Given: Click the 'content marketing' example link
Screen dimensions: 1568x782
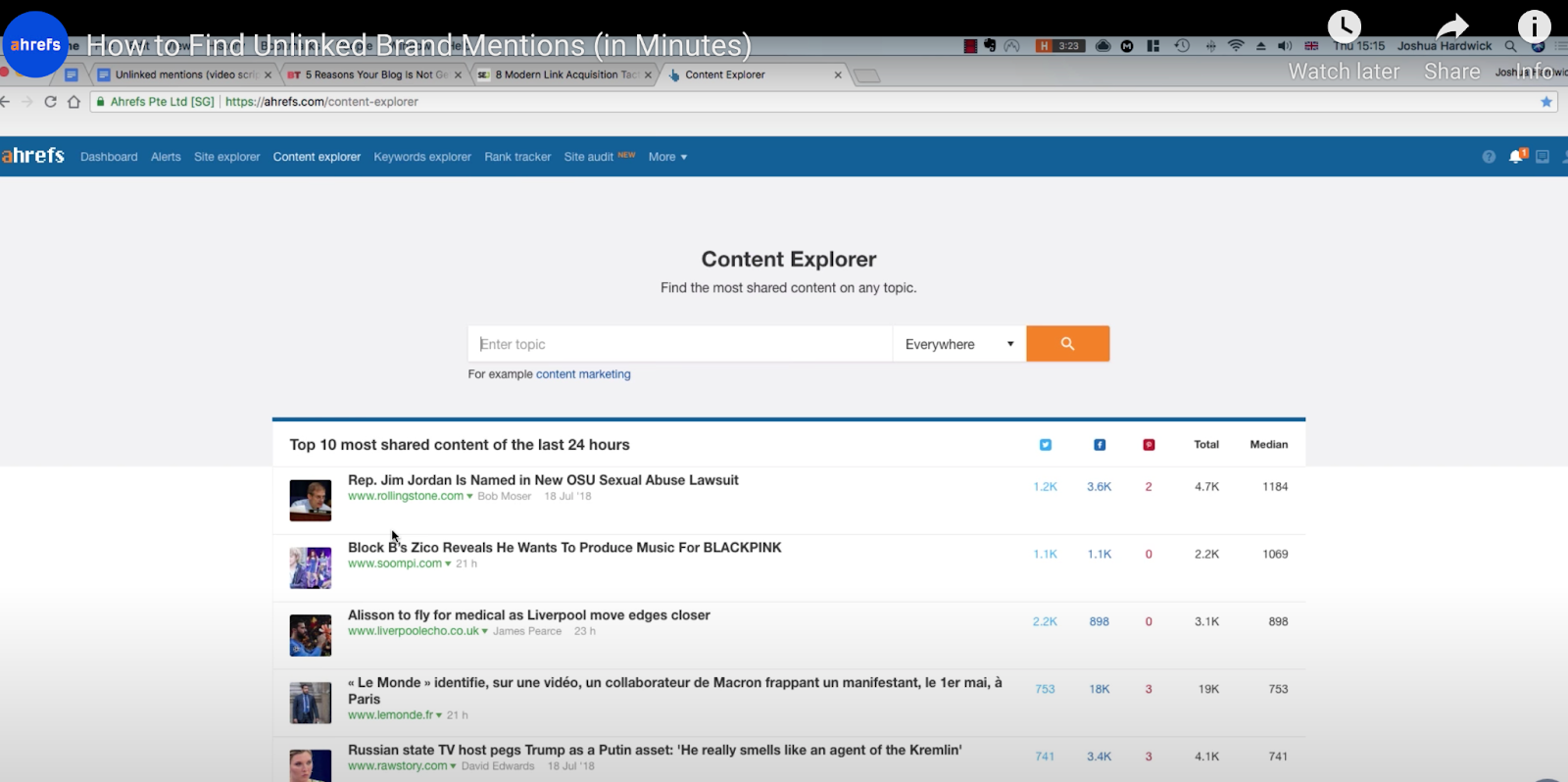Looking at the screenshot, I should (x=583, y=374).
